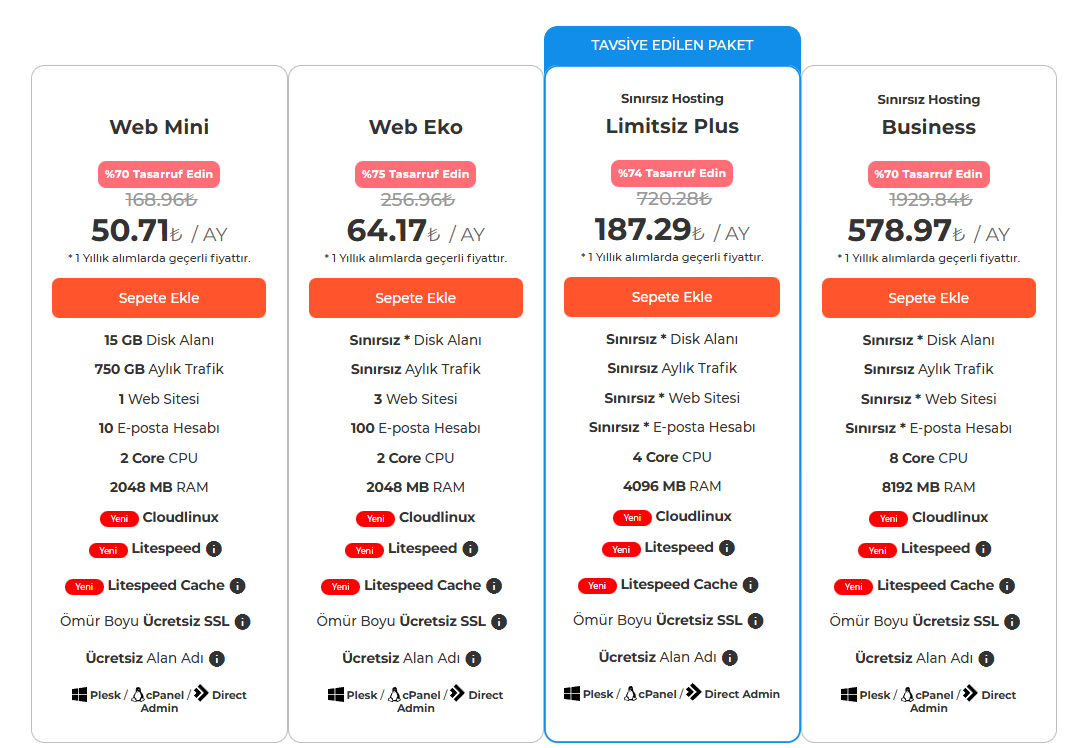Click Ücretsiz Alan Adı info icon in Business
This screenshot has height=748, width=1092.
pyautogui.click(x=986, y=658)
